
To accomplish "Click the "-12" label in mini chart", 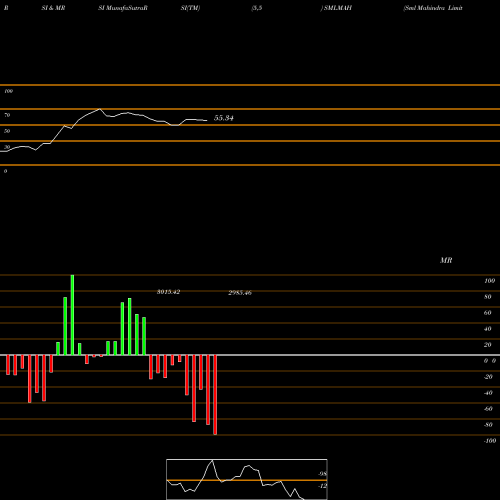I will point(323,486).
